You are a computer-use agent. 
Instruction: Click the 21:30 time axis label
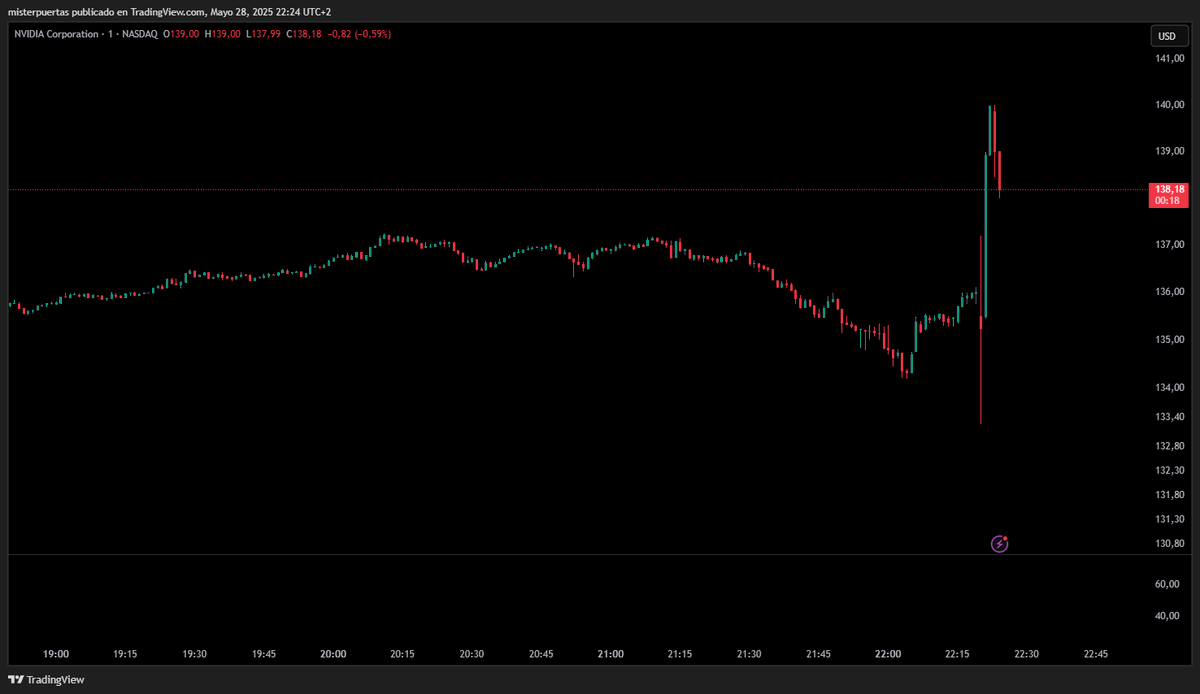point(749,654)
